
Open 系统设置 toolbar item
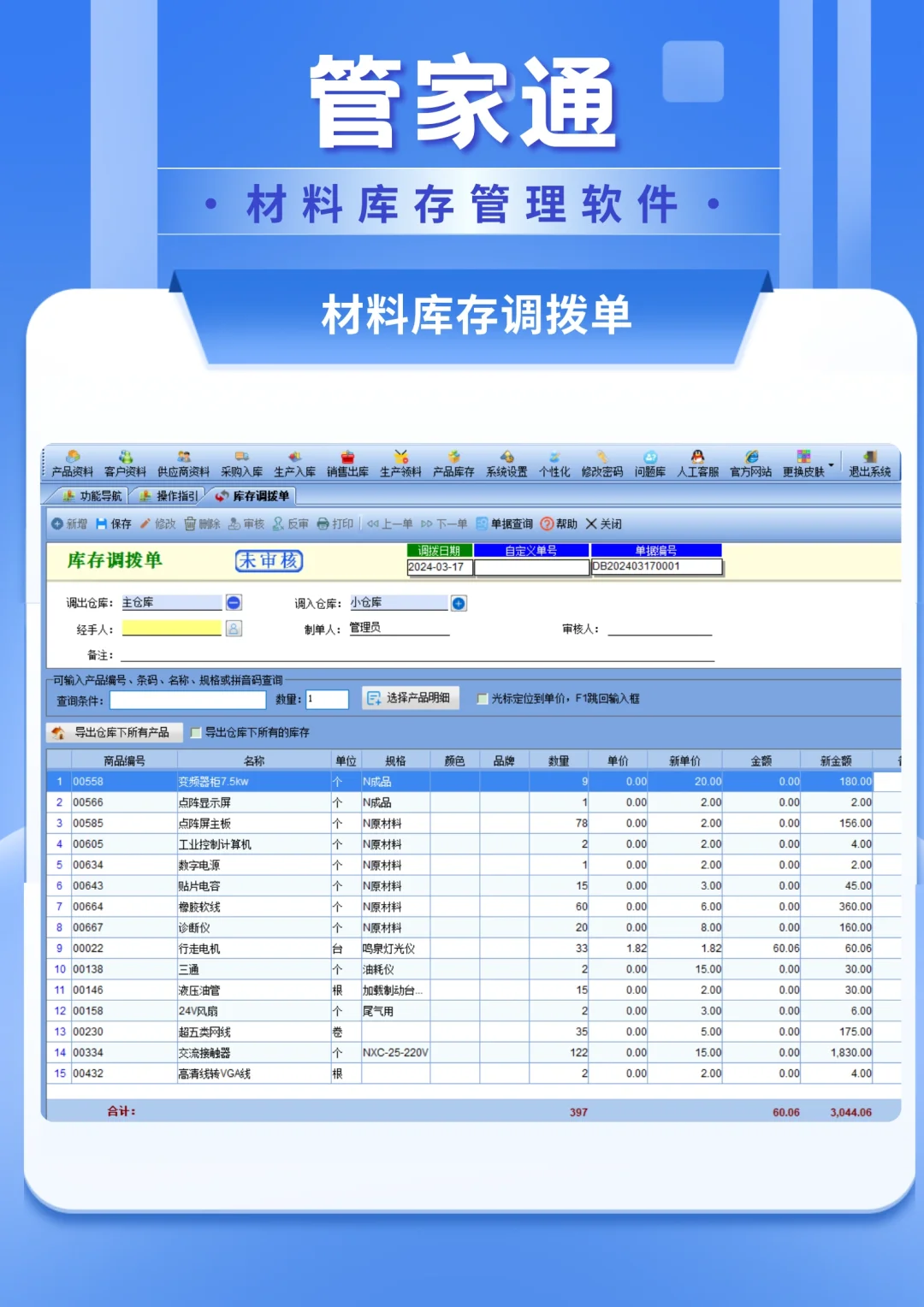[507, 464]
